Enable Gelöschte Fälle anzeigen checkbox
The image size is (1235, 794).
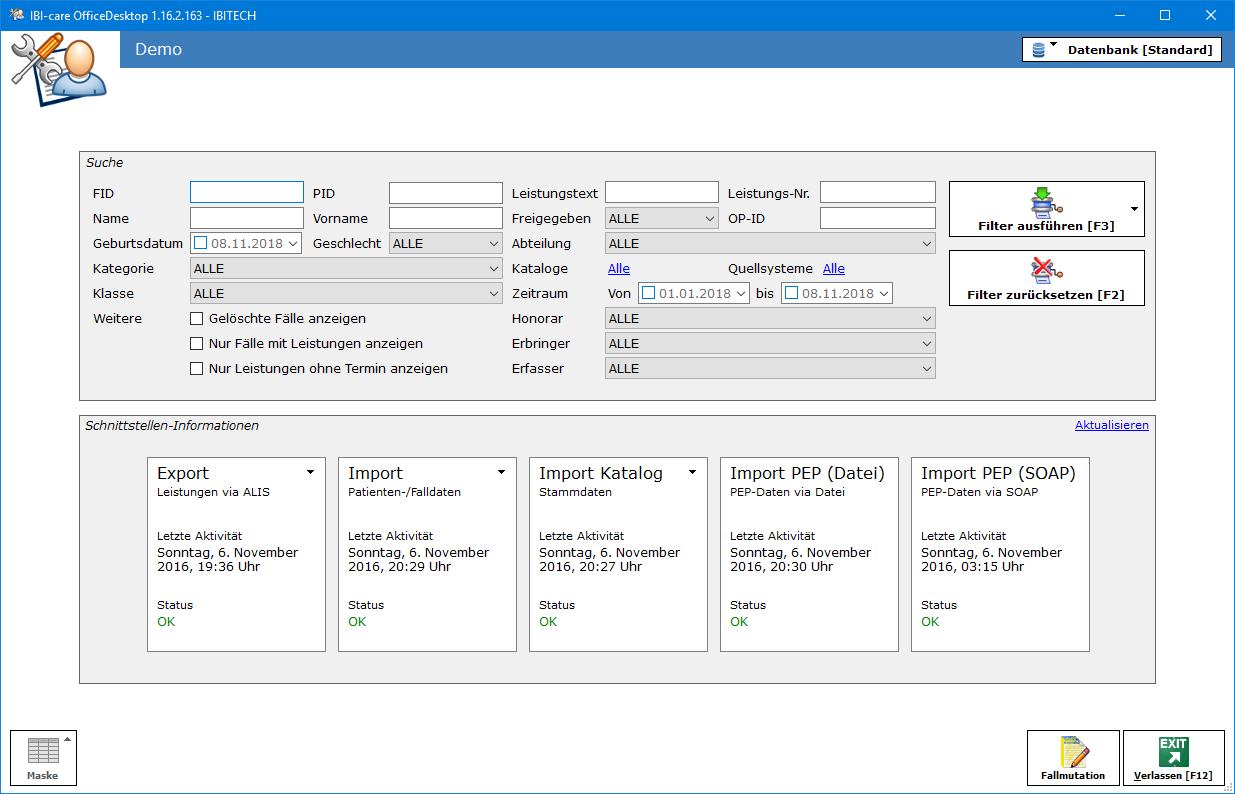coord(197,319)
